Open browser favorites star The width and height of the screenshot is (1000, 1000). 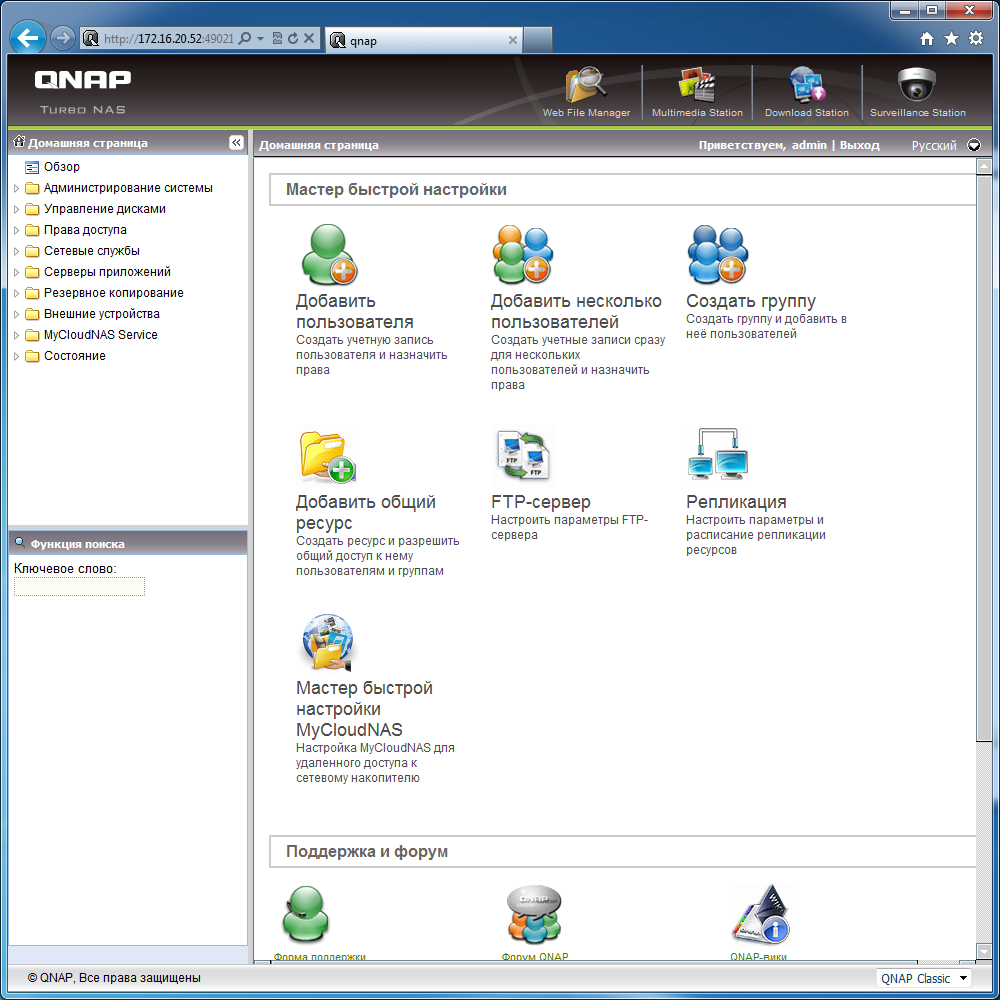click(x=951, y=39)
